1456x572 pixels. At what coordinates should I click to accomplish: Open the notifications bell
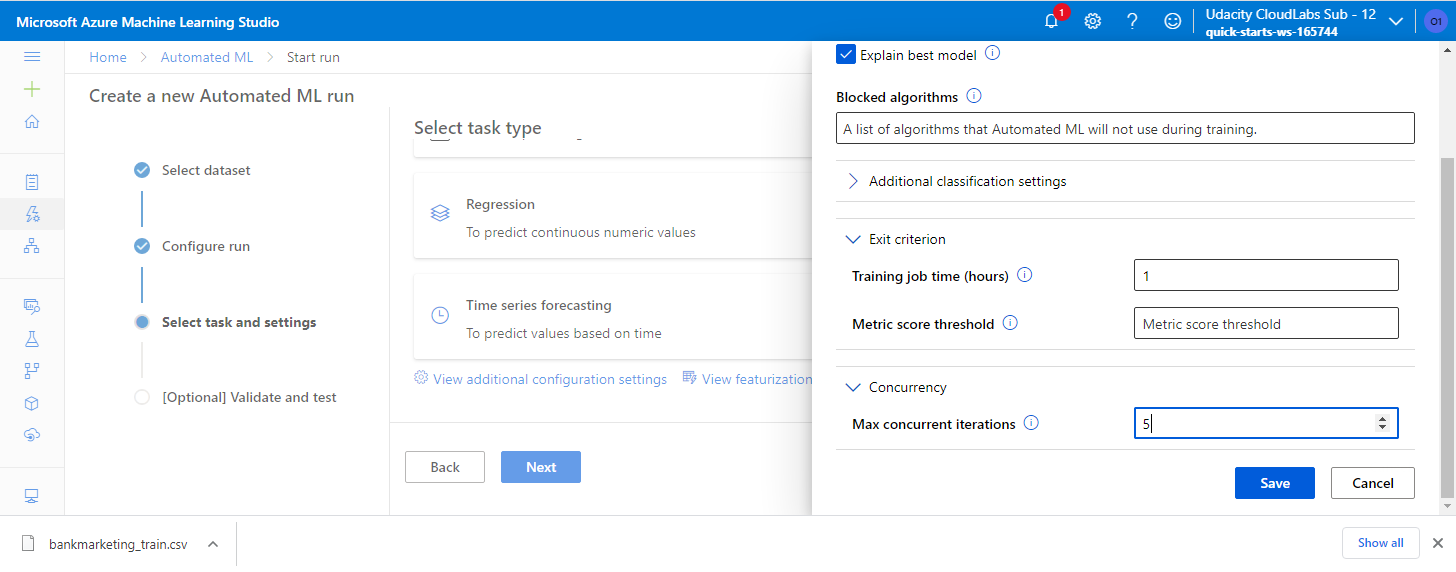pos(1051,21)
